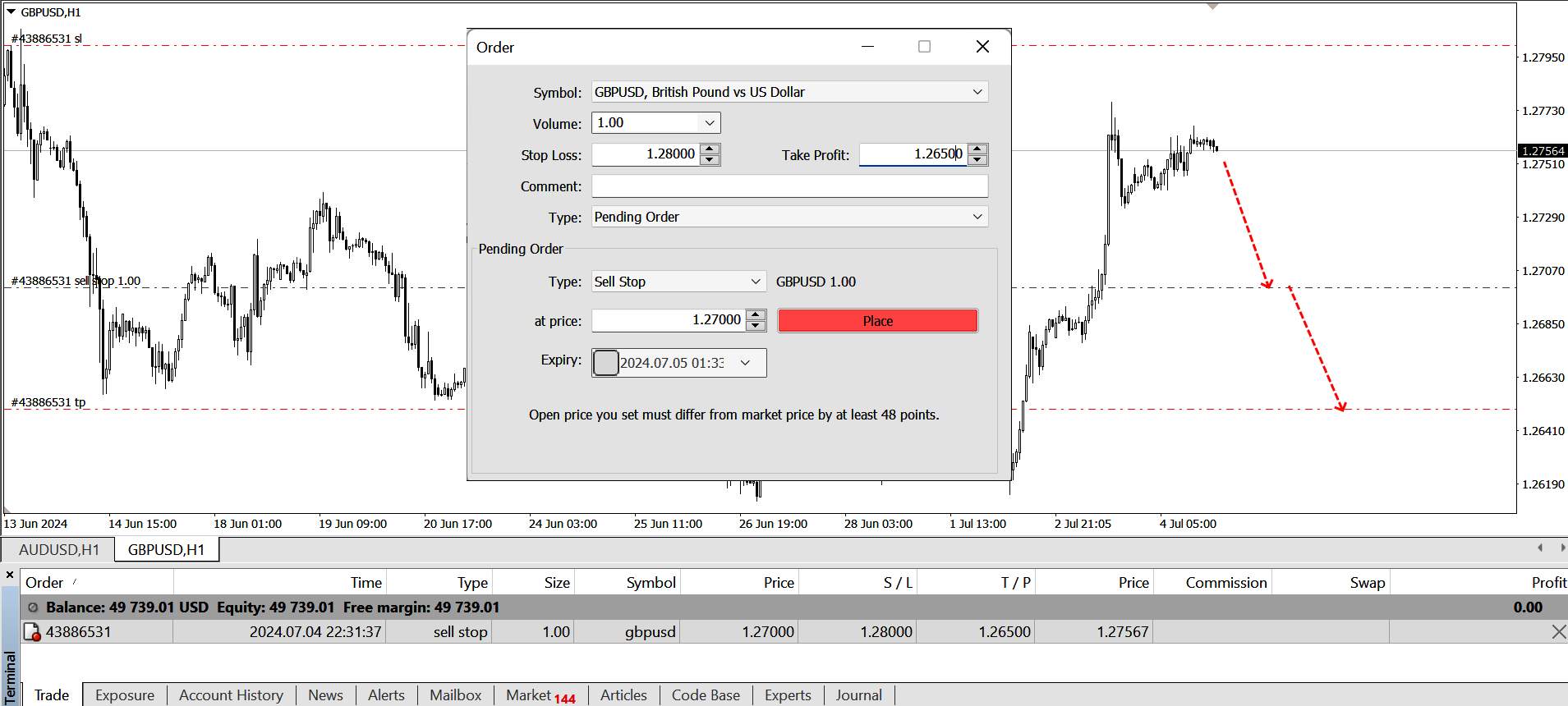Viewport: 1568px width, 706px height.
Task: Close the Order dialog
Action: pyautogui.click(x=982, y=47)
